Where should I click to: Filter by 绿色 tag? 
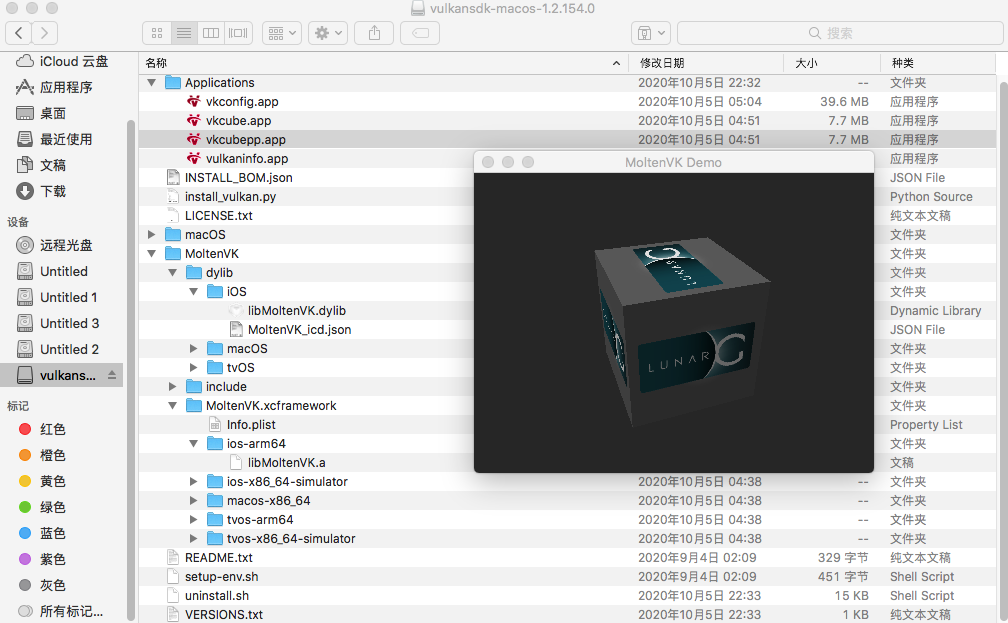pyautogui.click(x=42, y=507)
